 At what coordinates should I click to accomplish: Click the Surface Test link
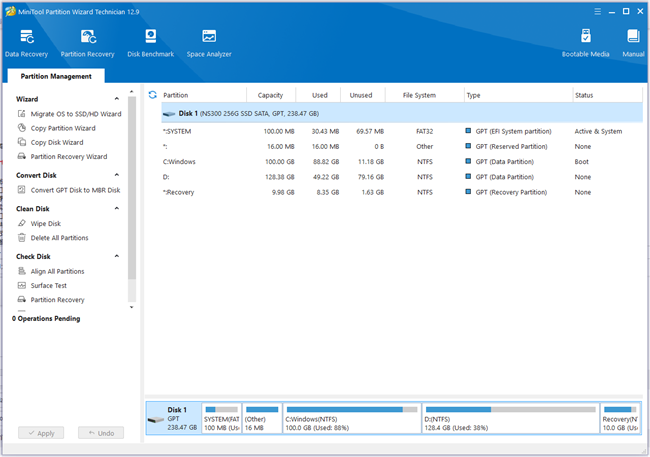[49, 285]
